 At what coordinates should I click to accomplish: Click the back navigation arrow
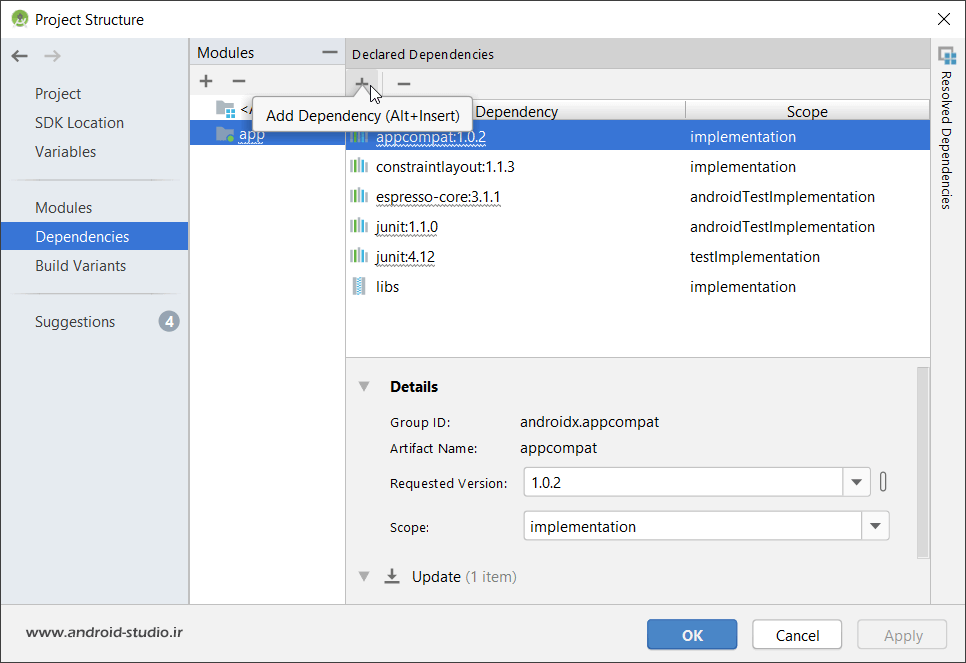pos(20,56)
